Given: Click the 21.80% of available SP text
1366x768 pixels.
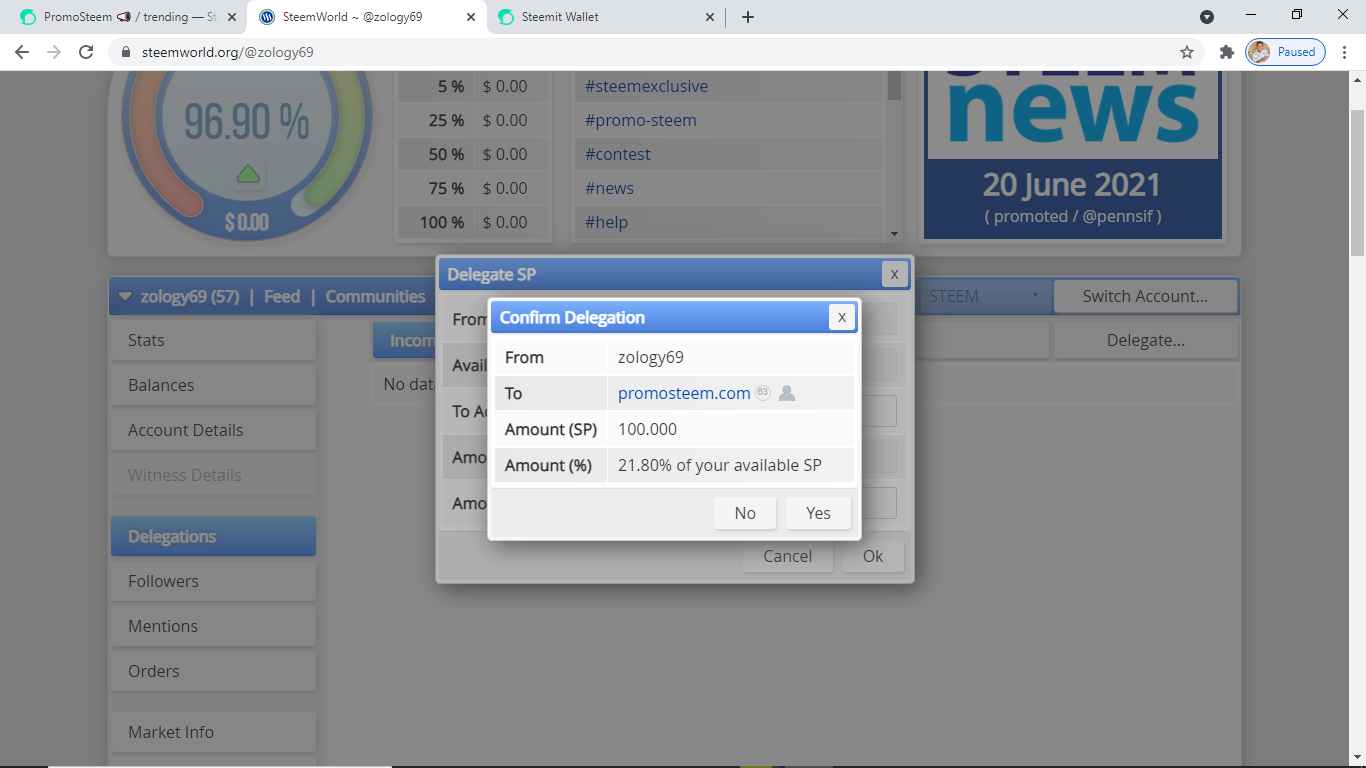Looking at the screenshot, I should 720,465.
